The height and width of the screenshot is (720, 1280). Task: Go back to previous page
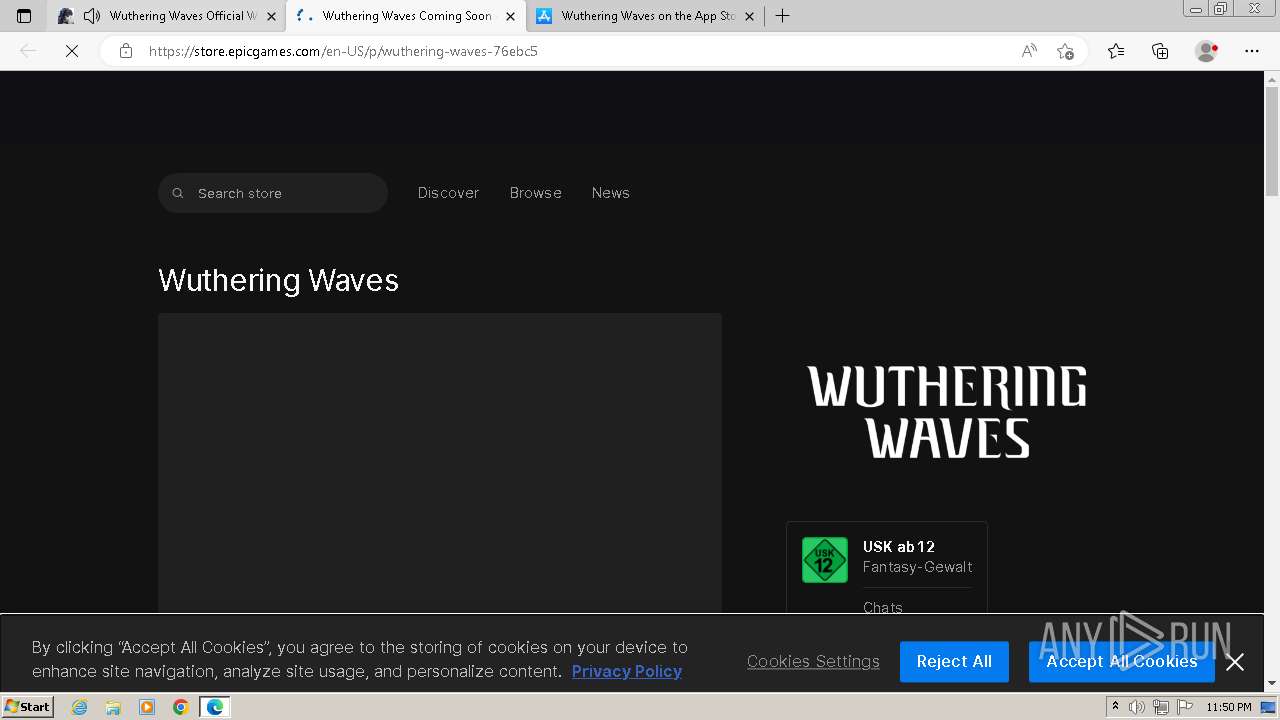click(28, 51)
